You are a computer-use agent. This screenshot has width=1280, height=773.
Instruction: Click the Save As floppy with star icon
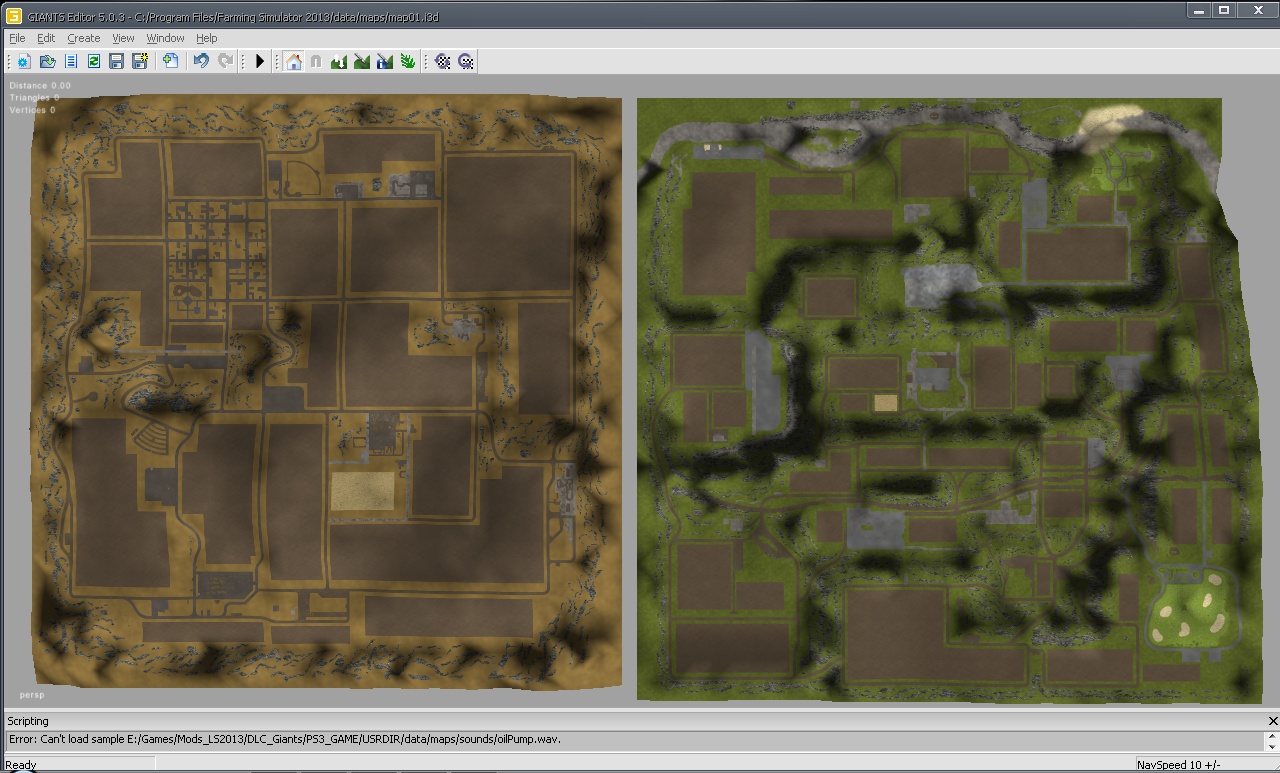[140, 62]
